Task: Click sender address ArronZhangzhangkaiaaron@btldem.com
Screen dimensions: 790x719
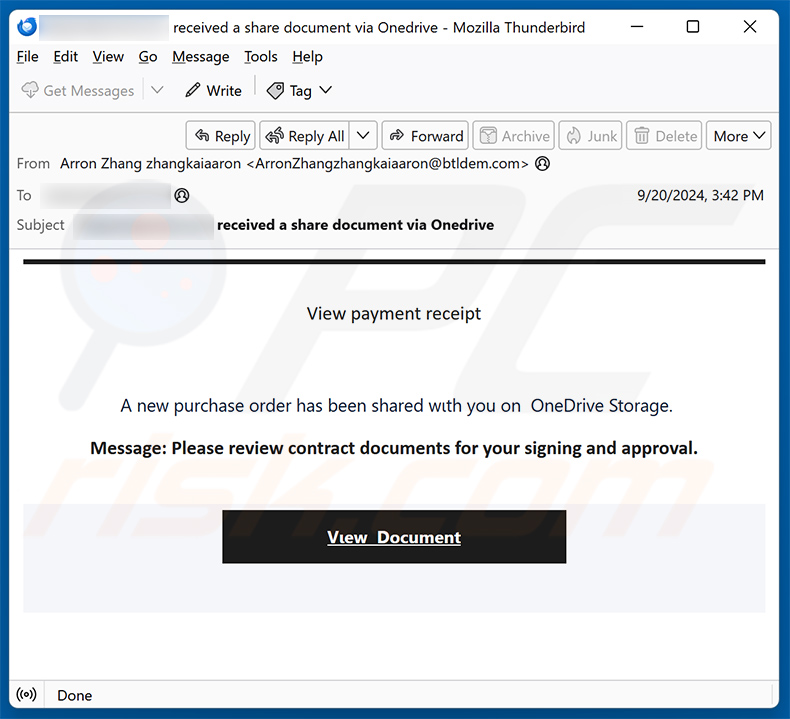Action: [x=387, y=163]
